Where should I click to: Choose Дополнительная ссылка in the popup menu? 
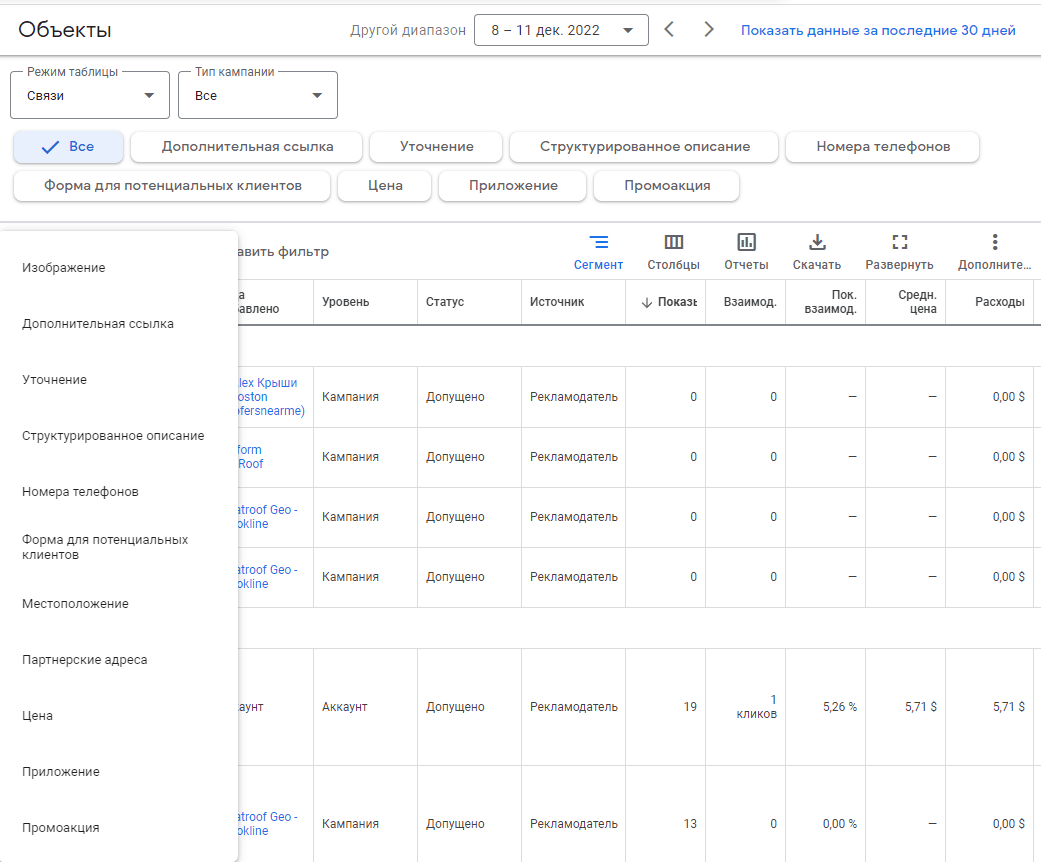click(119, 323)
